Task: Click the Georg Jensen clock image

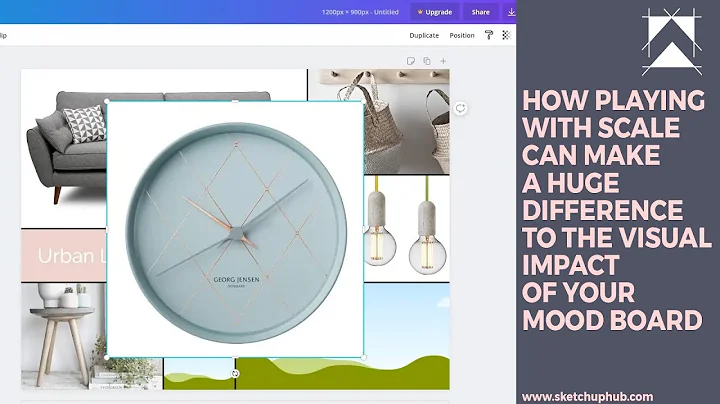Action: coord(236,230)
